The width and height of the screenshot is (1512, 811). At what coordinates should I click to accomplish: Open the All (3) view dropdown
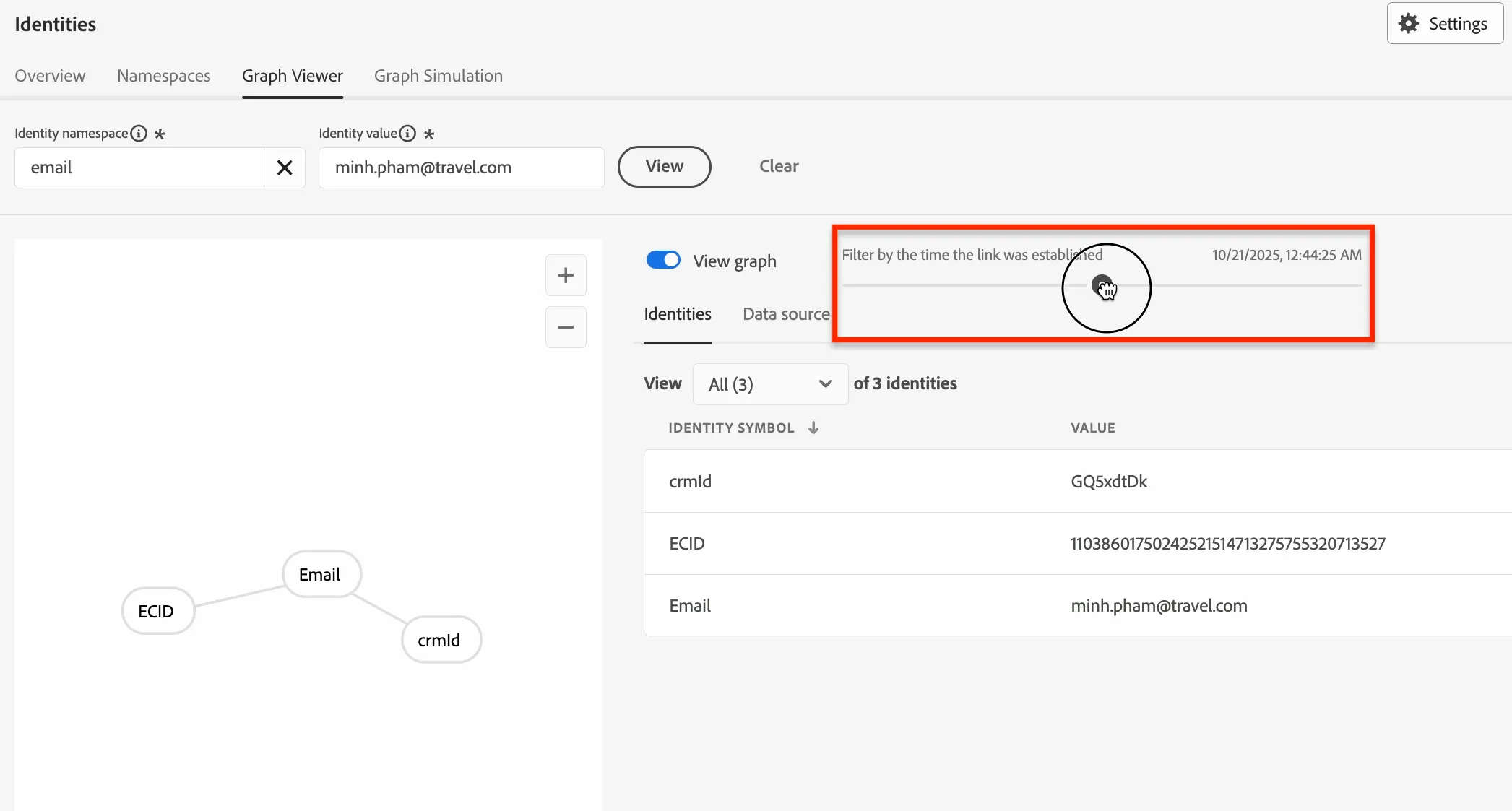[770, 384]
